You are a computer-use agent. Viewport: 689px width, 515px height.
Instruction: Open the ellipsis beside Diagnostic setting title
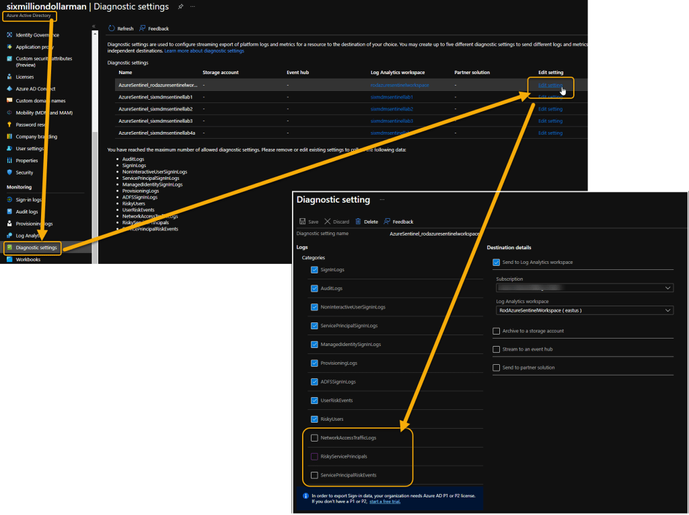point(382,199)
